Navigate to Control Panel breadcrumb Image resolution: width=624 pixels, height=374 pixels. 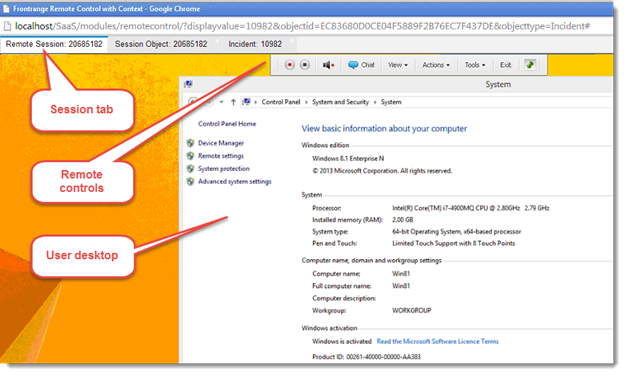point(281,102)
